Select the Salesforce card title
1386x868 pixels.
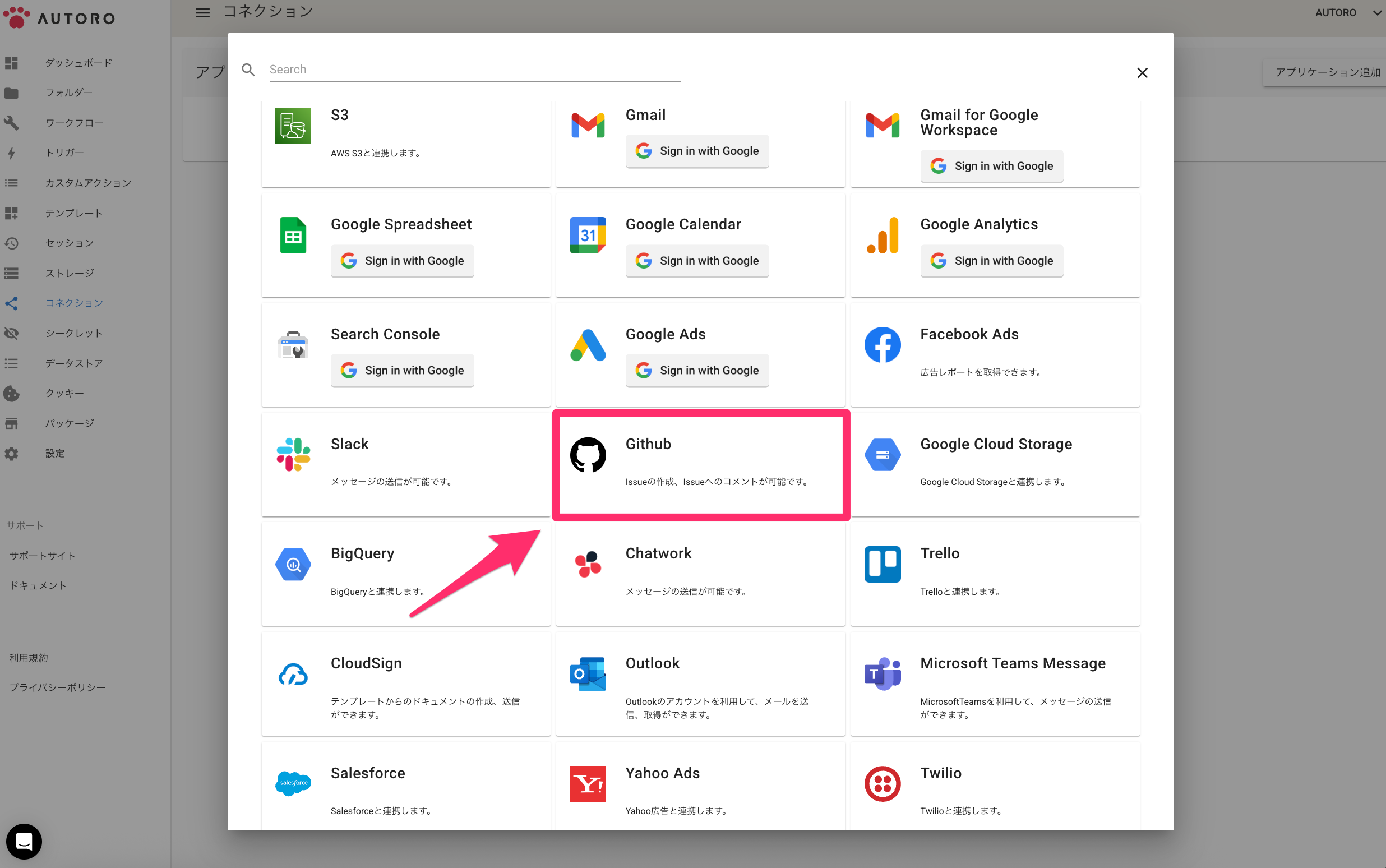click(367, 773)
